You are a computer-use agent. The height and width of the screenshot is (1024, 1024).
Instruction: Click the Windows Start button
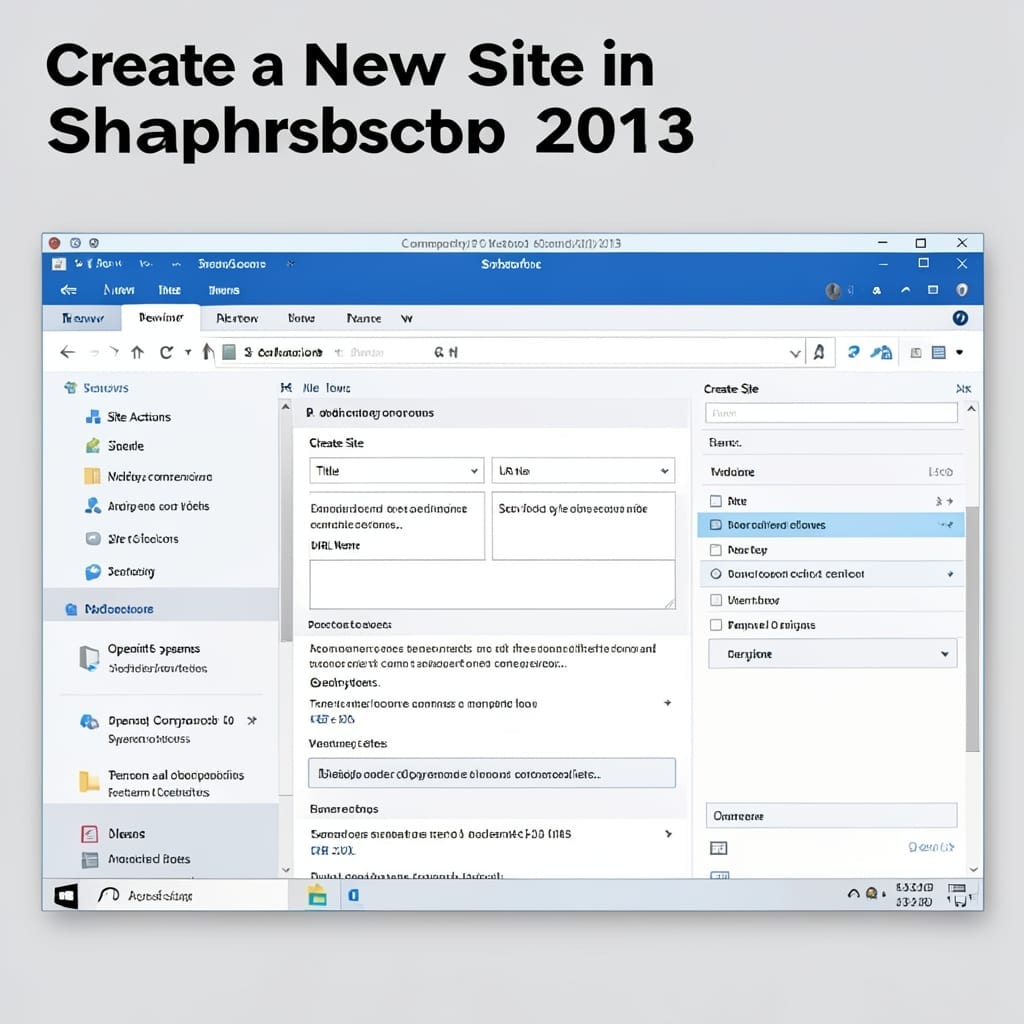point(65,895)
